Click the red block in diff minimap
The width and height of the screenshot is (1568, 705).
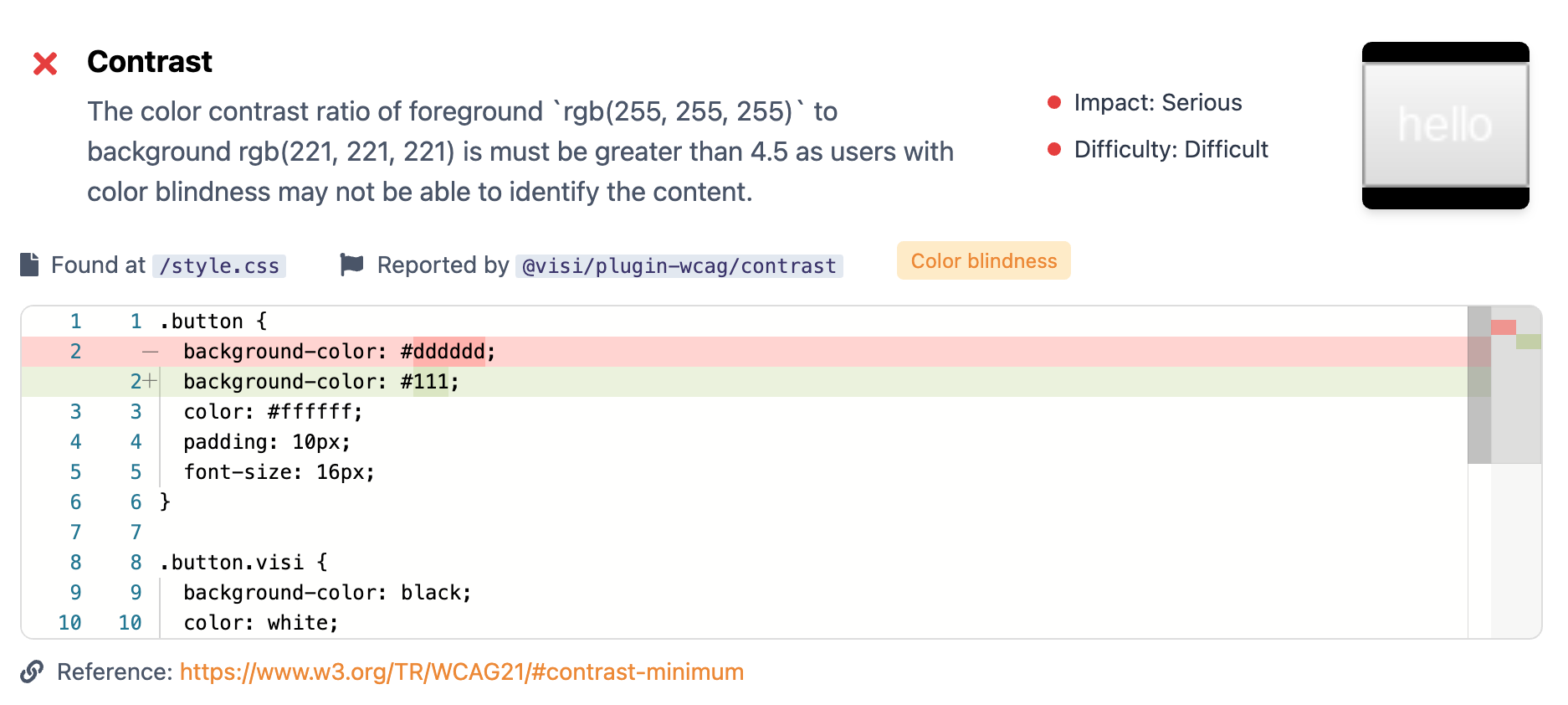pyautogui.click(x=1503, y=327)
